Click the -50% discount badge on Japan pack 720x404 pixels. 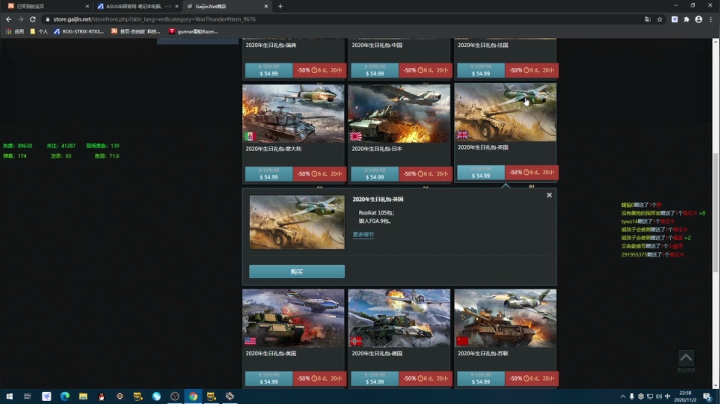pyautogui.click(x=426, y=174)
